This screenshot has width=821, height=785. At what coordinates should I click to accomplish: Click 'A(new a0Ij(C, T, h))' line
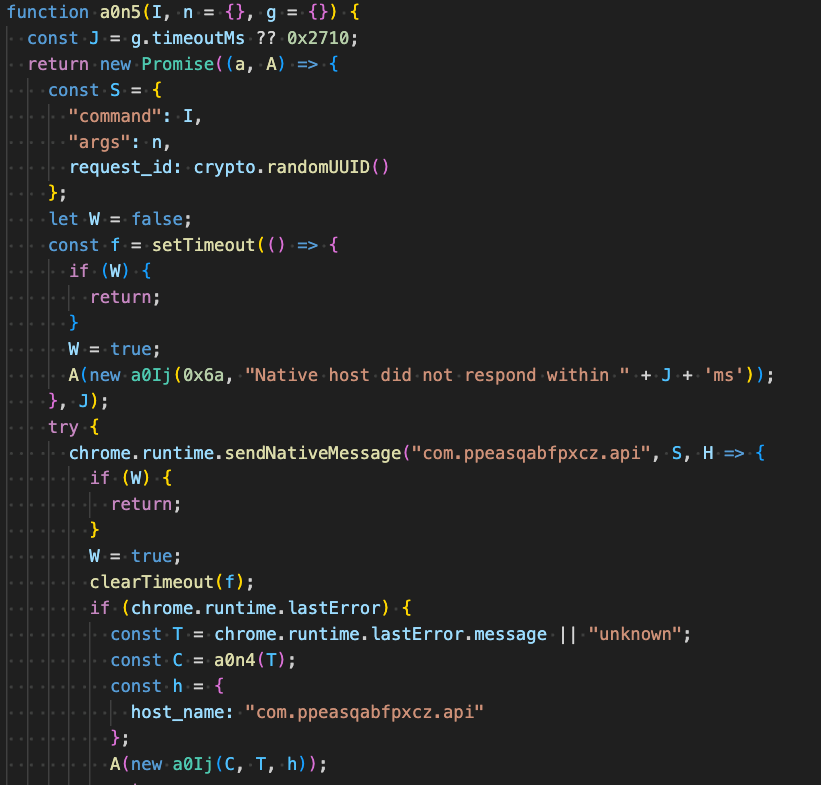pyautogui.click(x=219, y=764)
